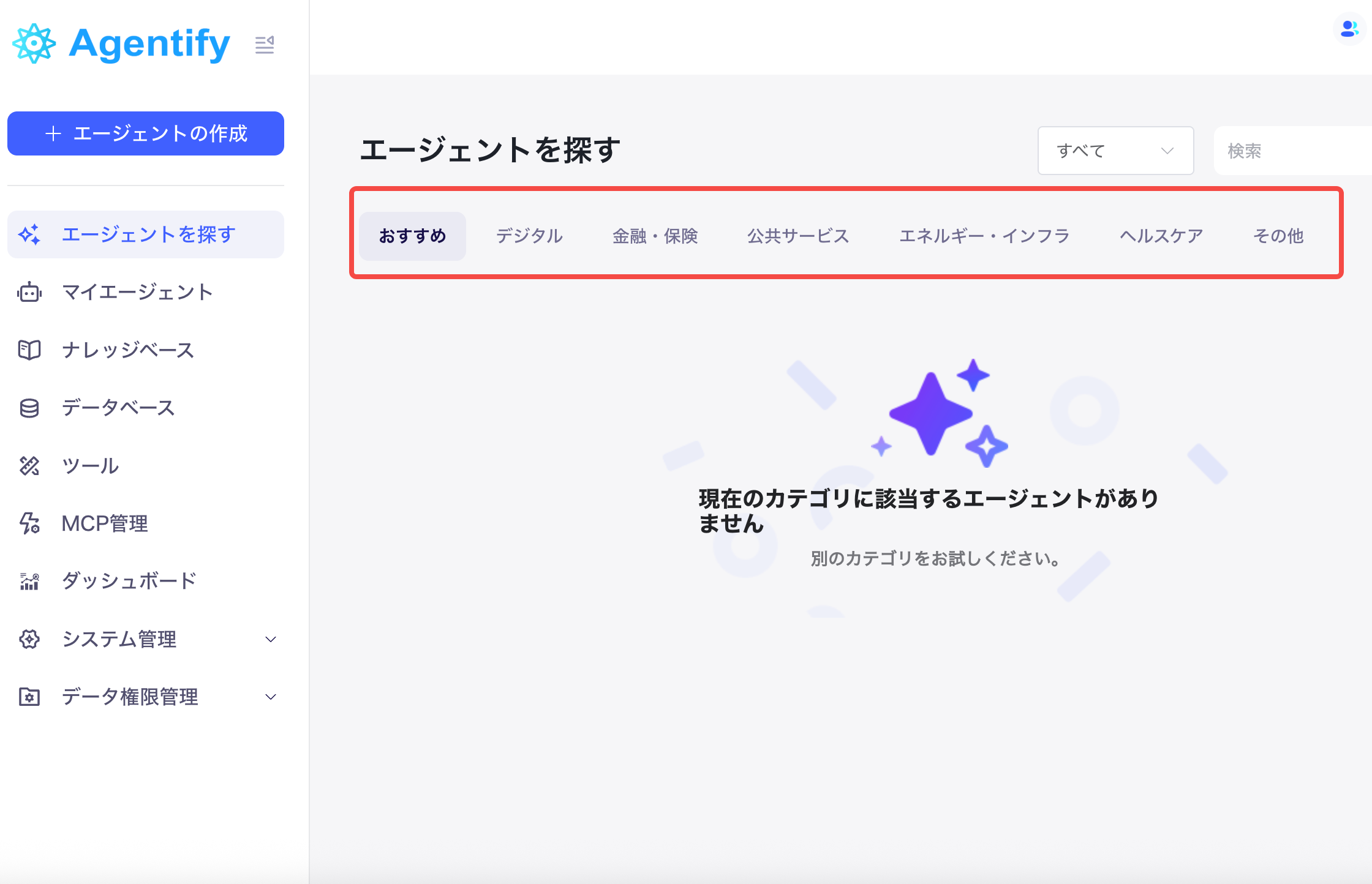Click the ツール ruler-pencil icon
This screenshot has width=1372, height=884.
tap(29, 466)
